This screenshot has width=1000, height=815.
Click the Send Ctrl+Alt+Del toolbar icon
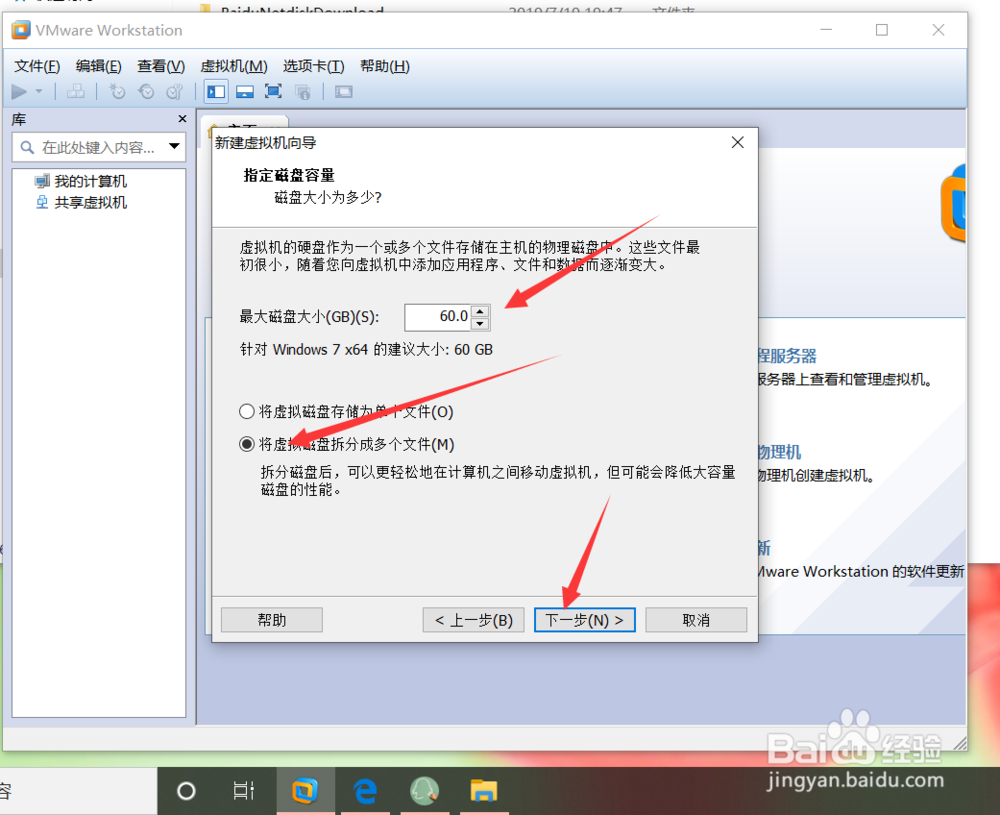tap(77, 91)
